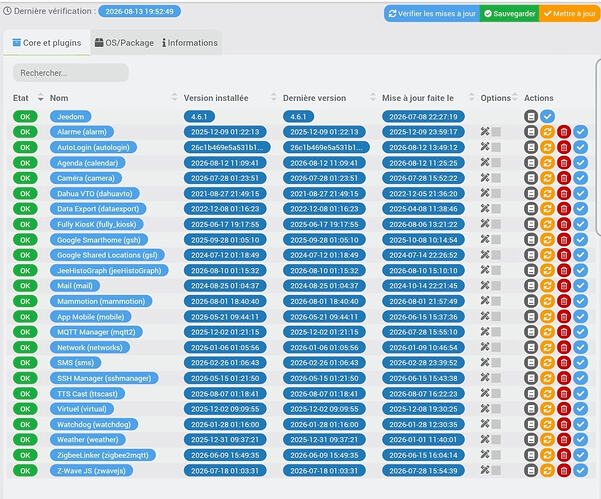Open changelog for Network (networks) plugin
The image size is (601, 499).
531,348
